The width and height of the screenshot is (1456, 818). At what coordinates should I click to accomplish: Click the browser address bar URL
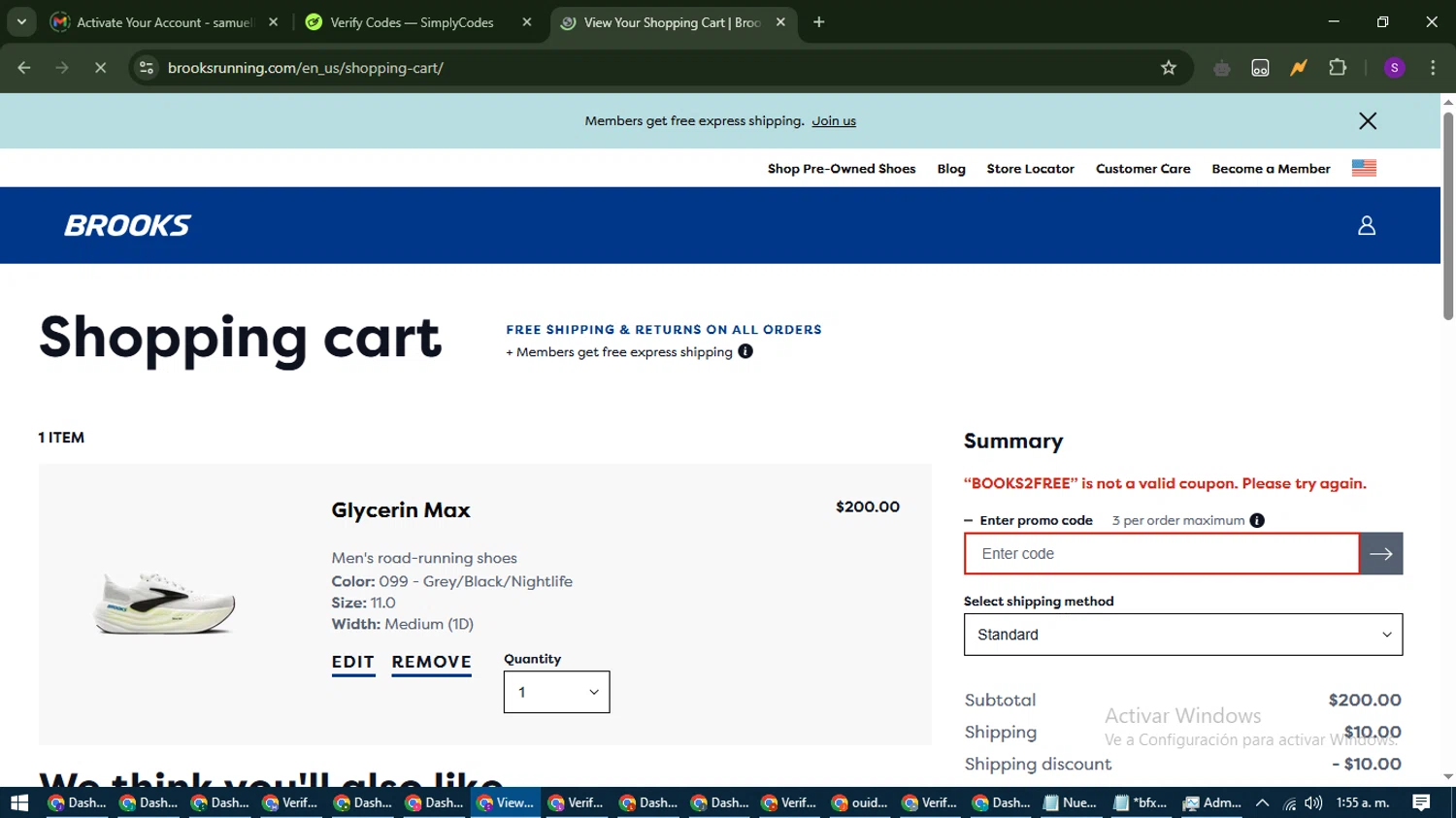point(305,67)
